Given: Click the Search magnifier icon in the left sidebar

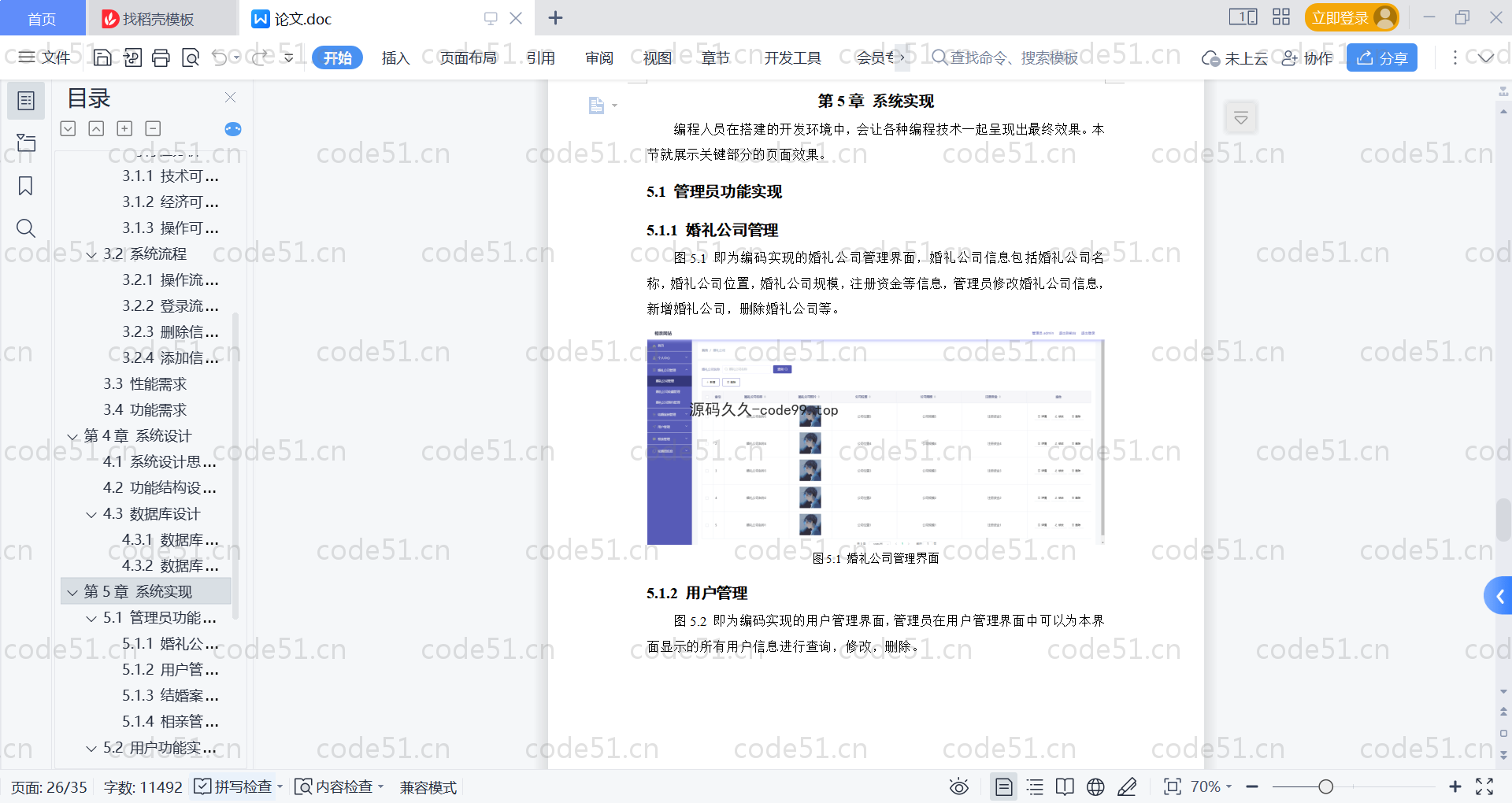Looking at the screenshot, I should [26, 228].
